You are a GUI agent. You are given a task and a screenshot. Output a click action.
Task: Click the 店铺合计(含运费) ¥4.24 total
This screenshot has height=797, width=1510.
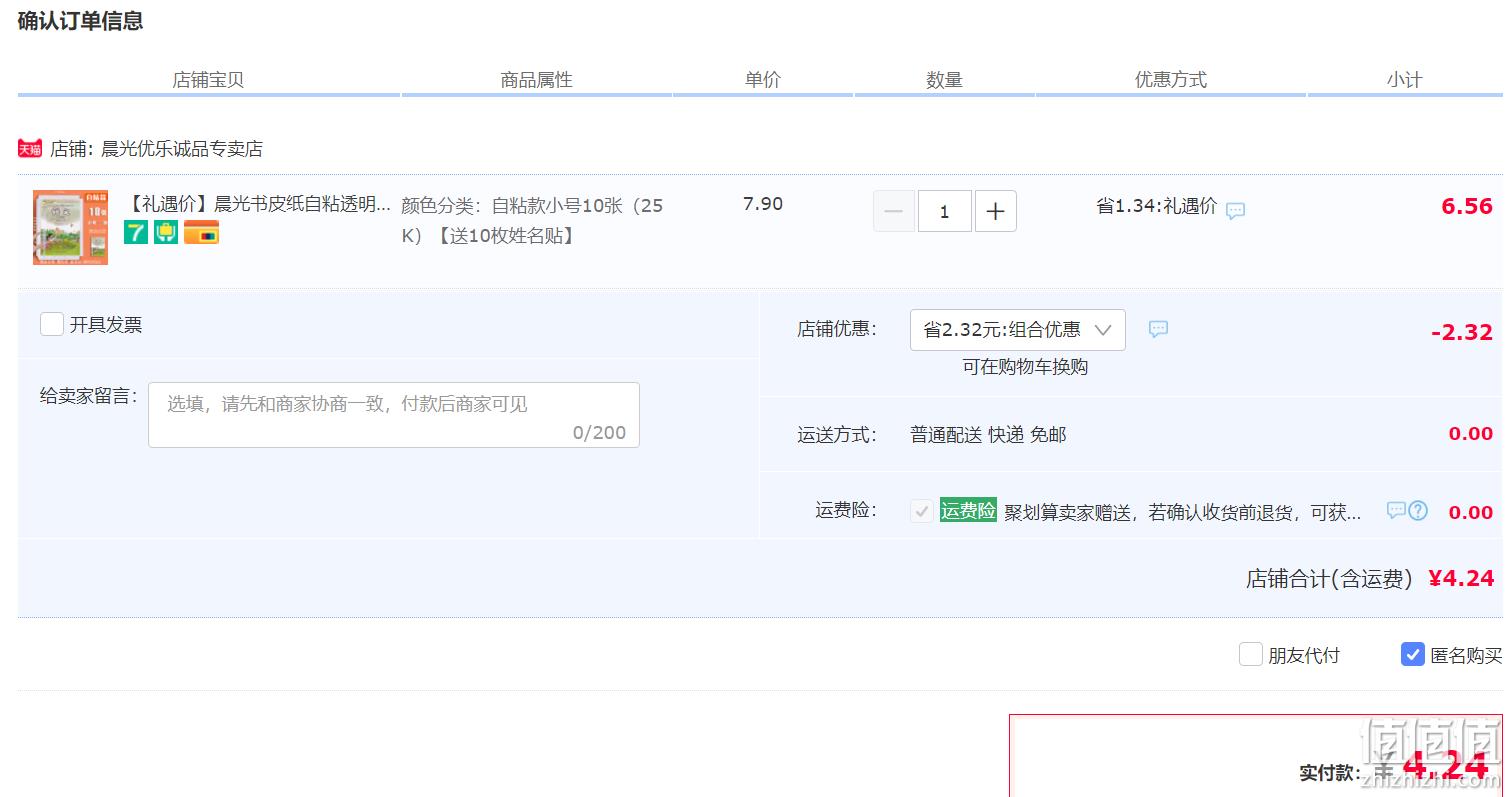[1370, 578]
